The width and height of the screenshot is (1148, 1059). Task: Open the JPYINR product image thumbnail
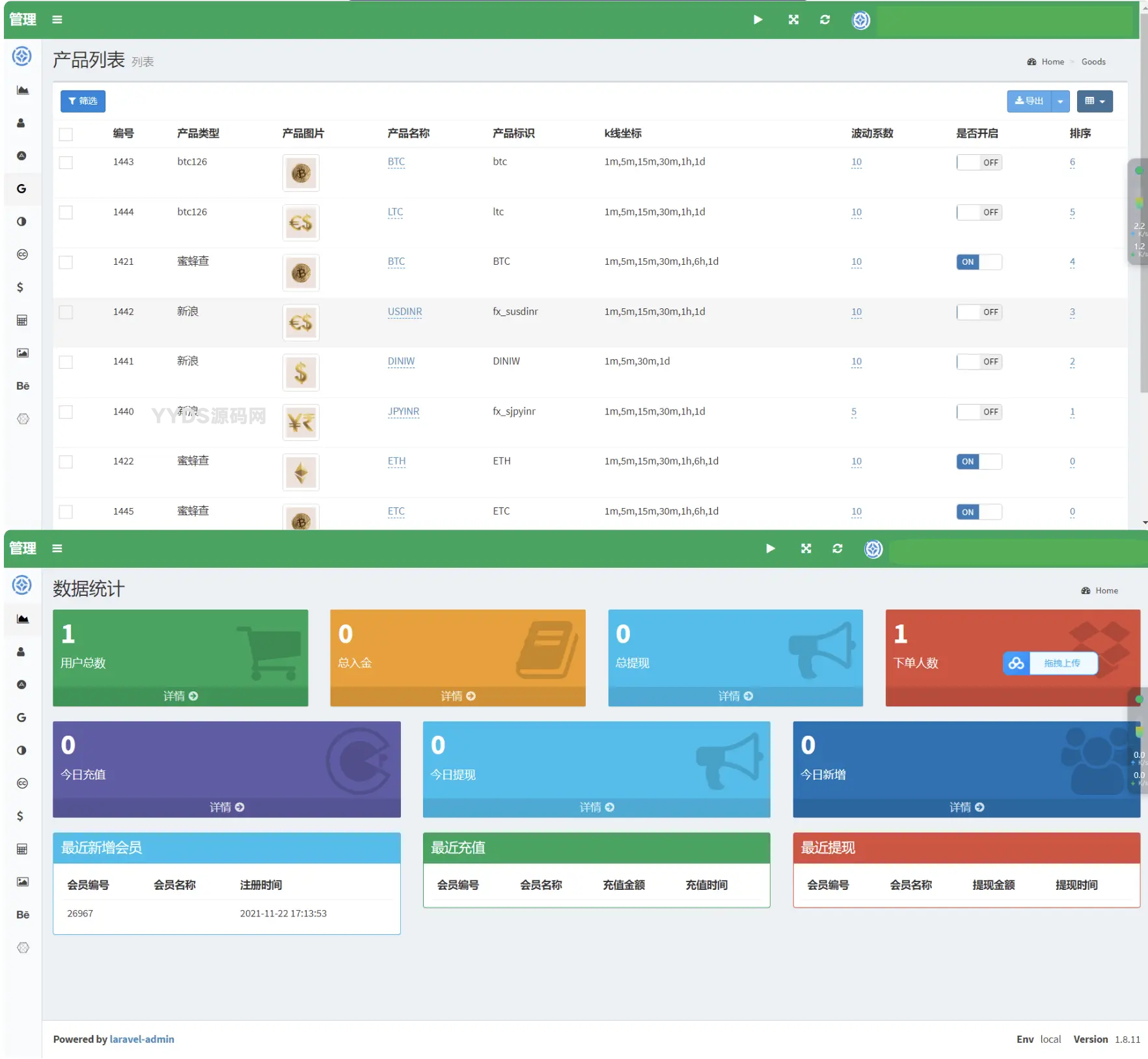click(301, 423)
